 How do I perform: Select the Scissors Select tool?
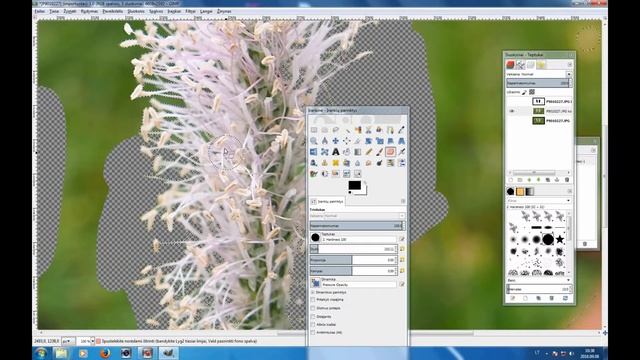(369, 130)
